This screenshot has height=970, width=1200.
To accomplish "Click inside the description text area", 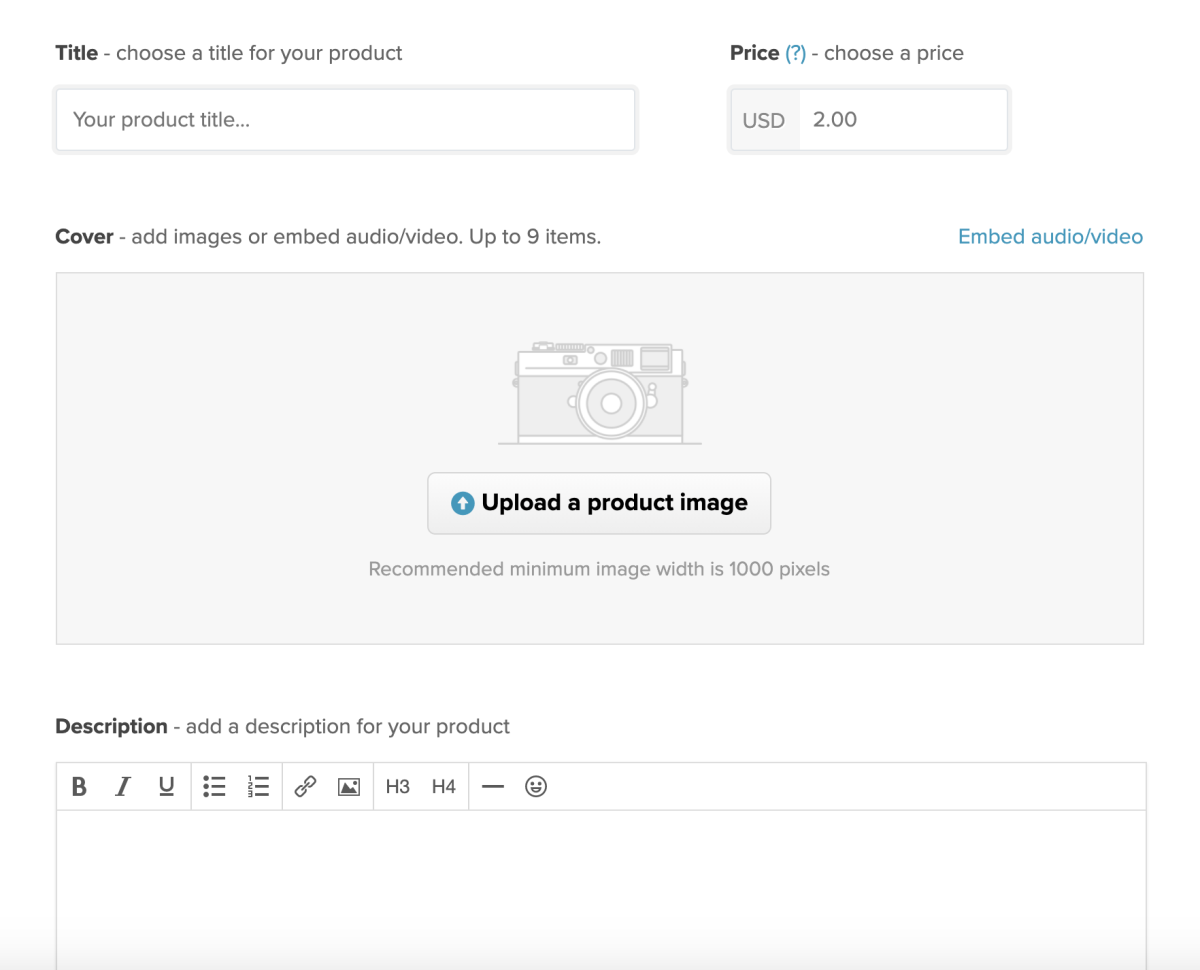I will pyautogui.click(x=601, y=888).
